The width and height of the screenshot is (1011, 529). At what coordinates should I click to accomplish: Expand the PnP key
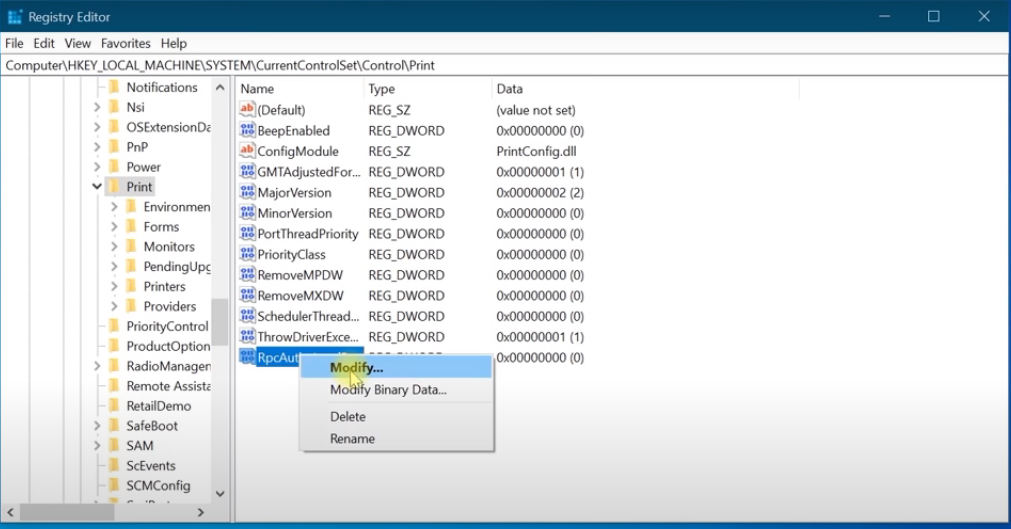pos(97,147)
